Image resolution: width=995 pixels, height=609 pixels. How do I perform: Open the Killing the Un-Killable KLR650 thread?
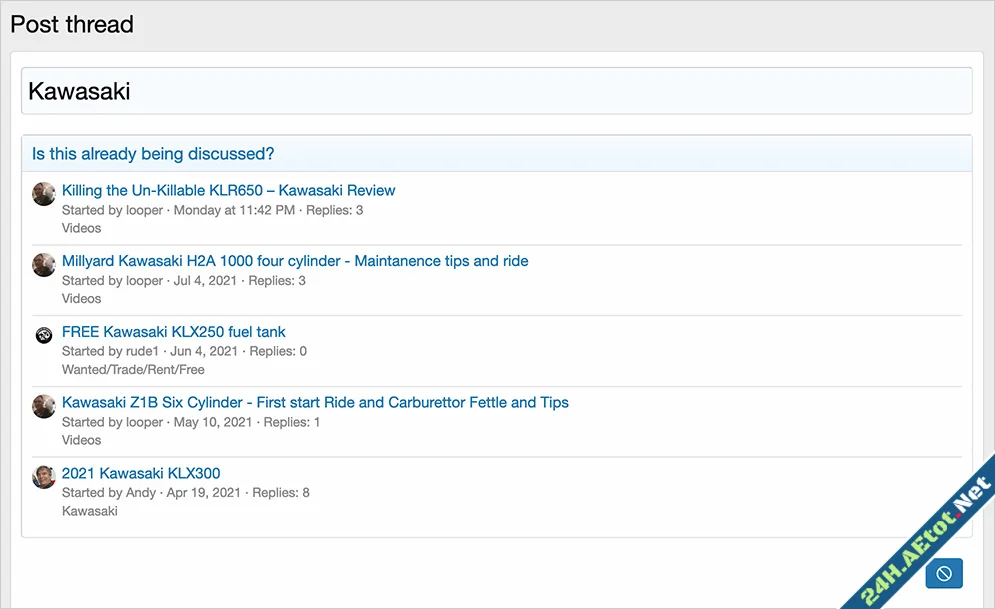click(x=228, y=190)
